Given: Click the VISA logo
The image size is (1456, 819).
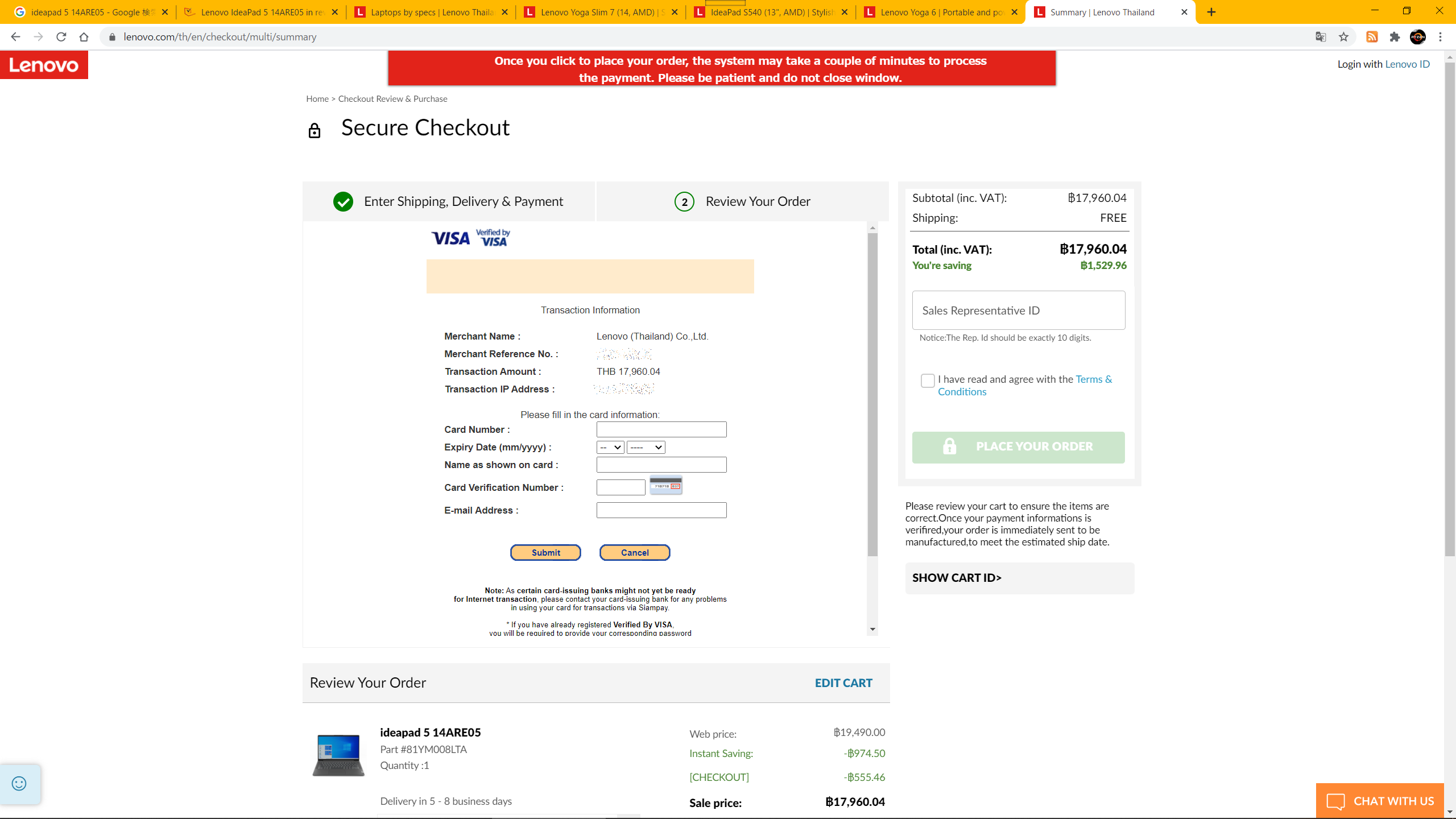Looking at the screenshot, I should [x=450, y=238].
